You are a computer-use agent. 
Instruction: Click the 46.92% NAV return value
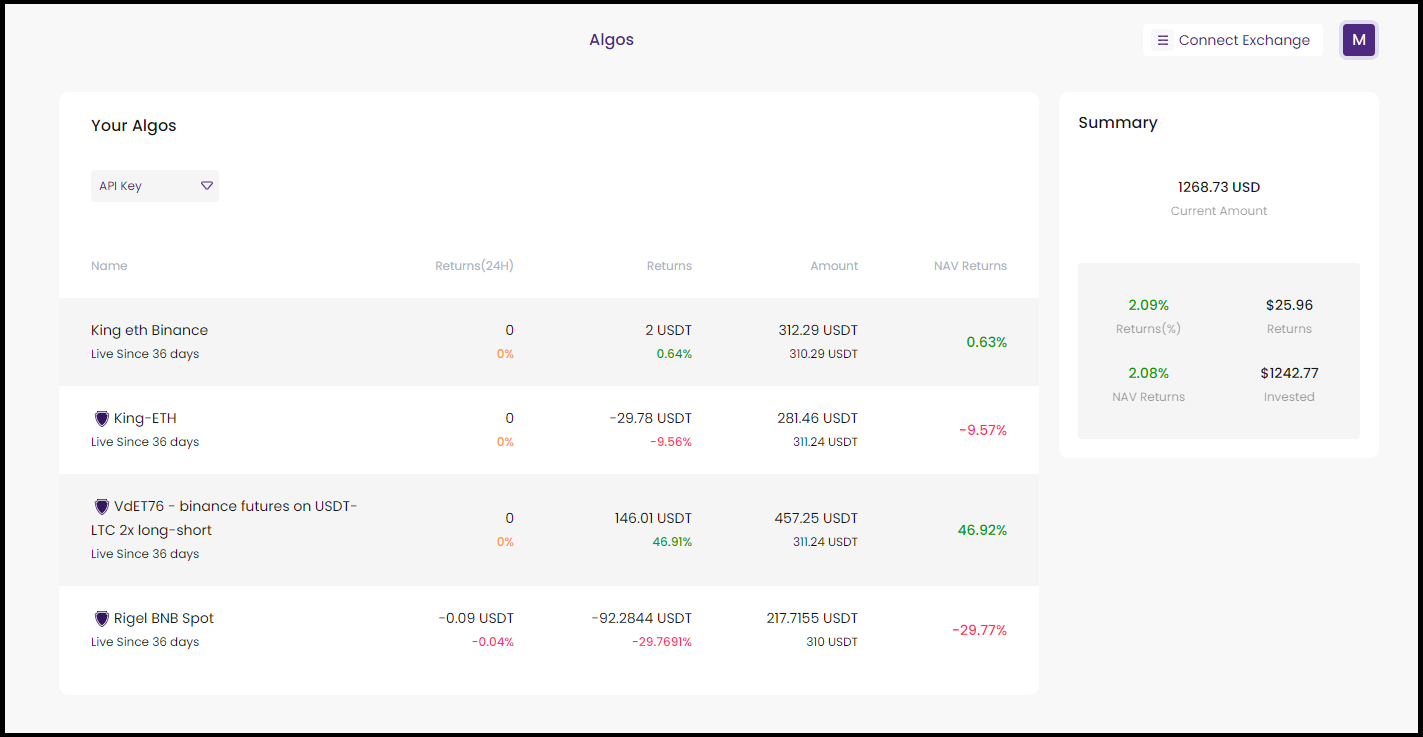(982, 530)
